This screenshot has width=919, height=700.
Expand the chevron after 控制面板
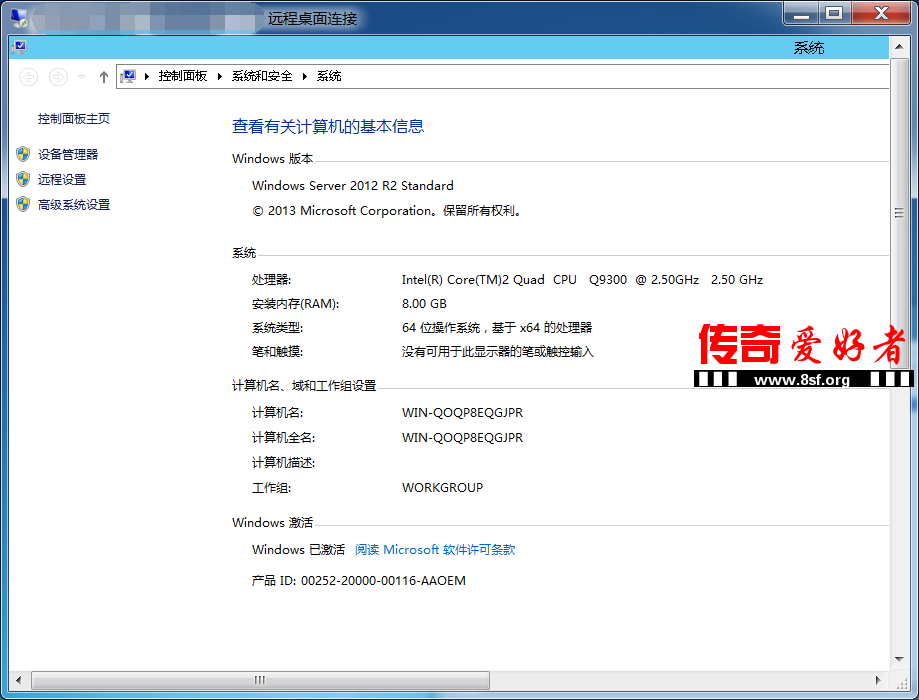pos(220,76)
